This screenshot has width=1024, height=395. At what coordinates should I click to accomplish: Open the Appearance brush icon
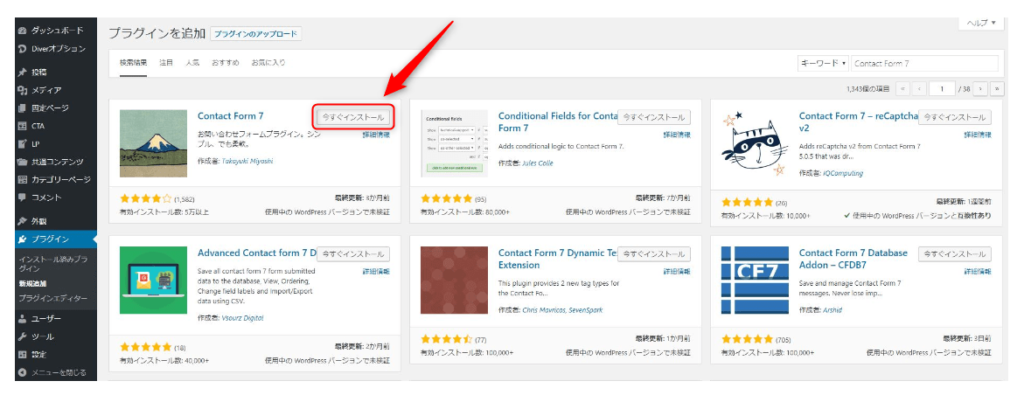point(23,221)
